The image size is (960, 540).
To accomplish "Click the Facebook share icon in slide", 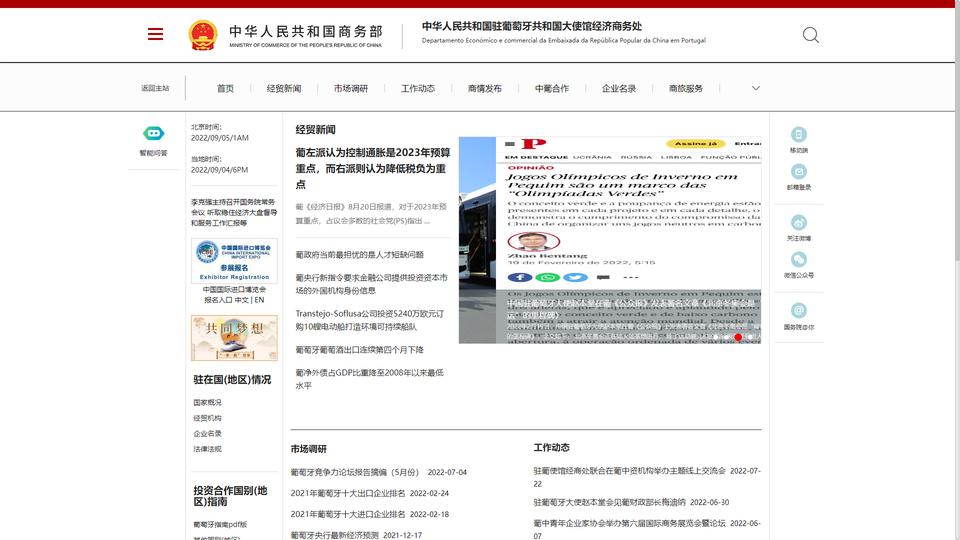I will (x=520, y=277).
